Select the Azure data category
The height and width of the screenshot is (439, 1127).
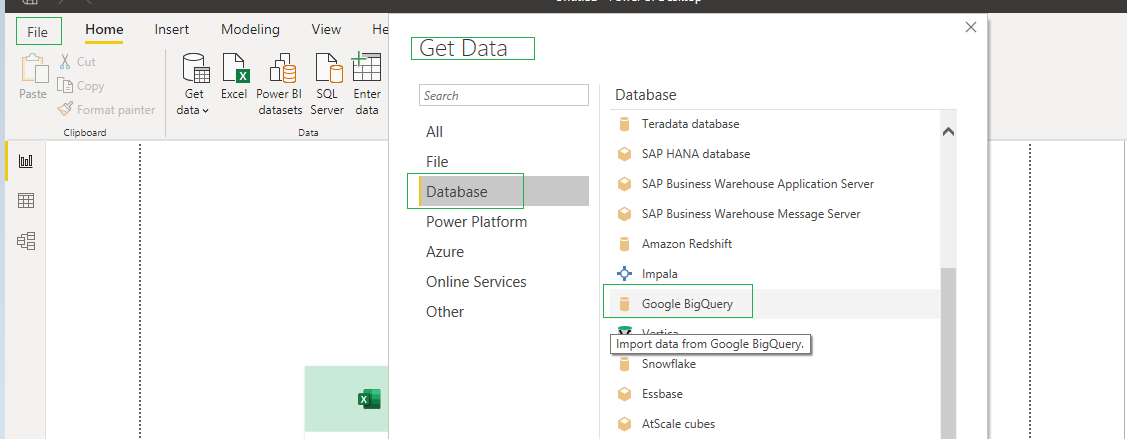pos(445,252)
